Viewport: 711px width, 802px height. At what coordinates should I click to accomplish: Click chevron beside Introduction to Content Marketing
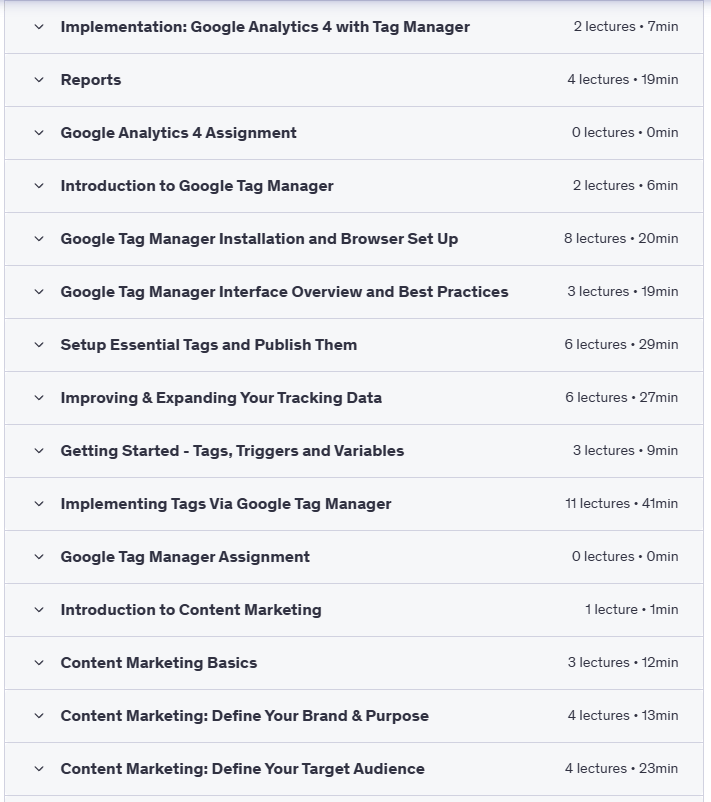tap(39, 610)
